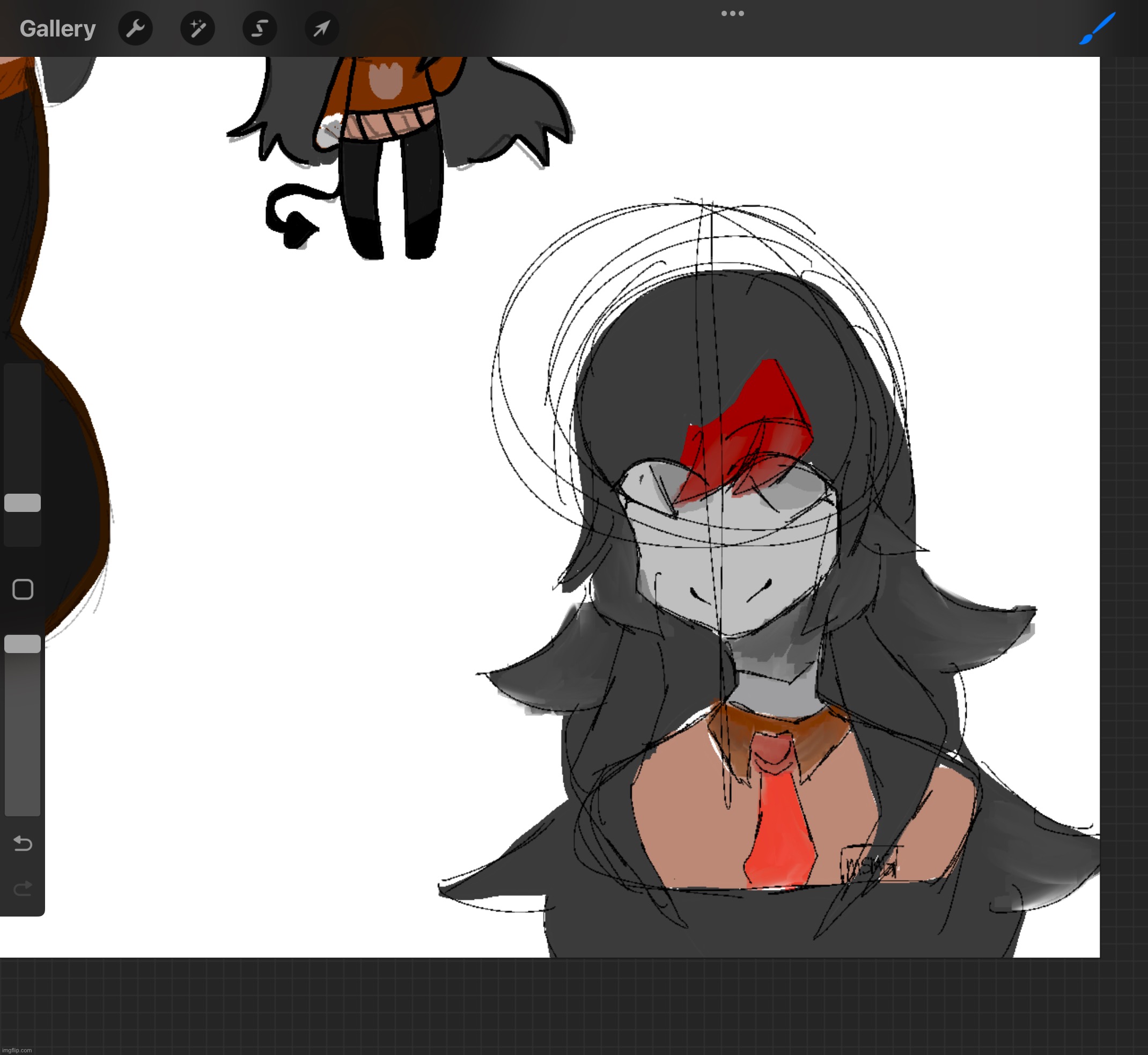1148x1055 pixels.
Task: Click the imgflip.com watermark
Action: point(17,1050)
